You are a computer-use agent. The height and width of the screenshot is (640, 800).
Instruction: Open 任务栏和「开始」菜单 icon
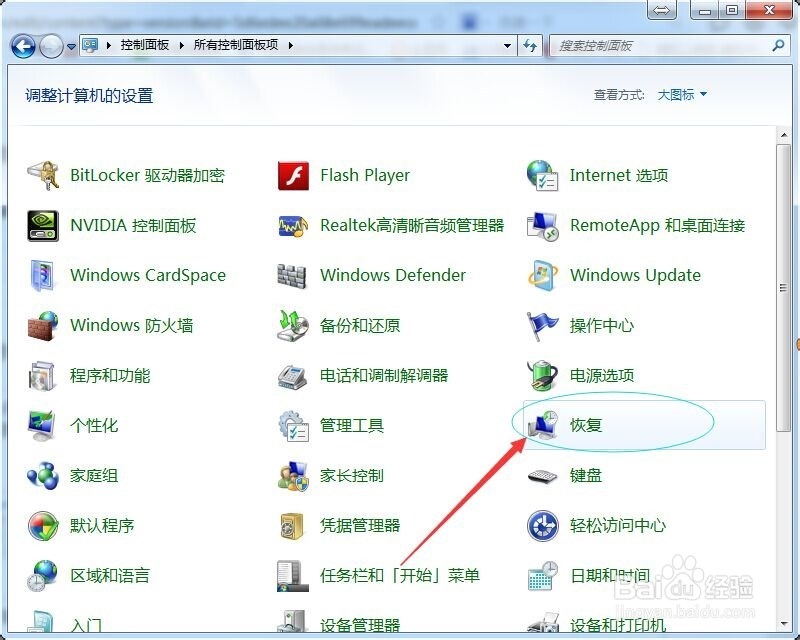point(293,576)
